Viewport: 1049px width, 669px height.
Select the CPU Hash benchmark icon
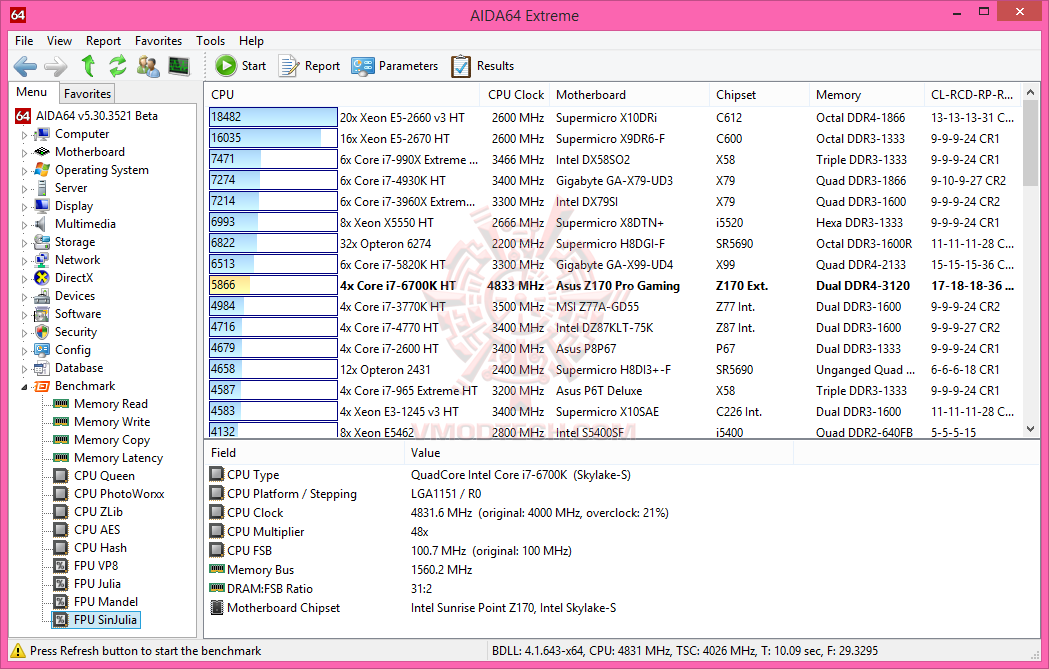[61, 547]
